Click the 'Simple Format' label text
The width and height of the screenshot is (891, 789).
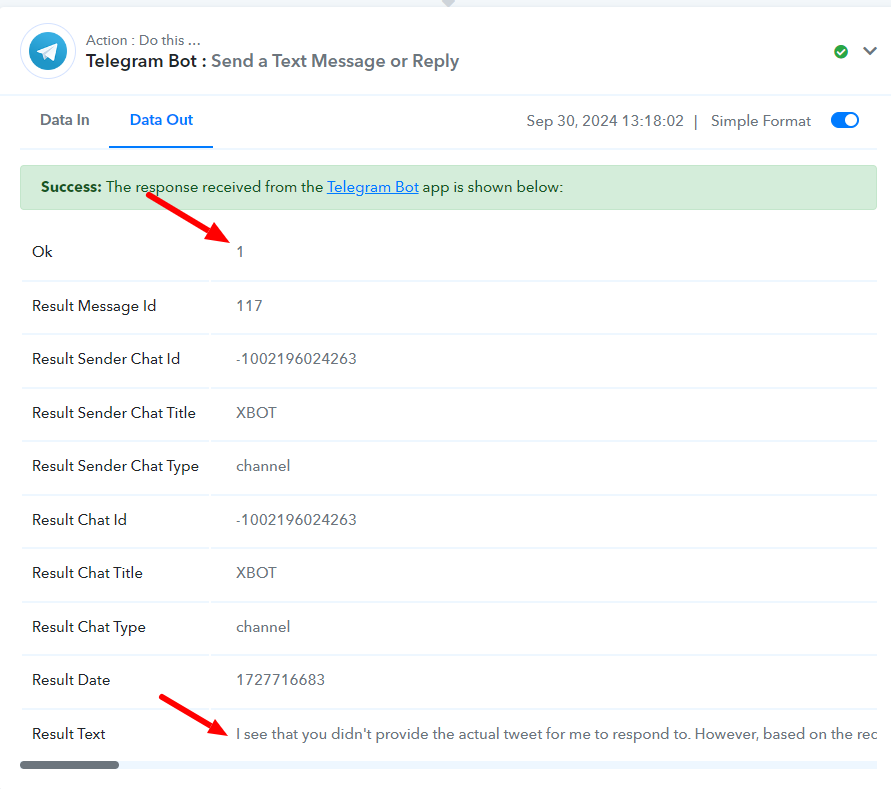[x=760, y=121]
